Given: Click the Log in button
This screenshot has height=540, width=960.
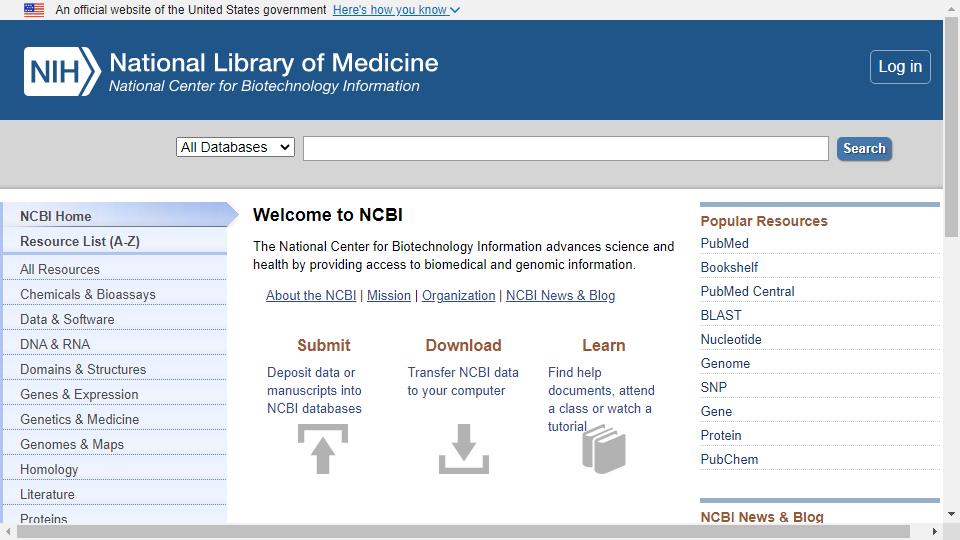Looking at the screenshot, I should coord(900,67).
